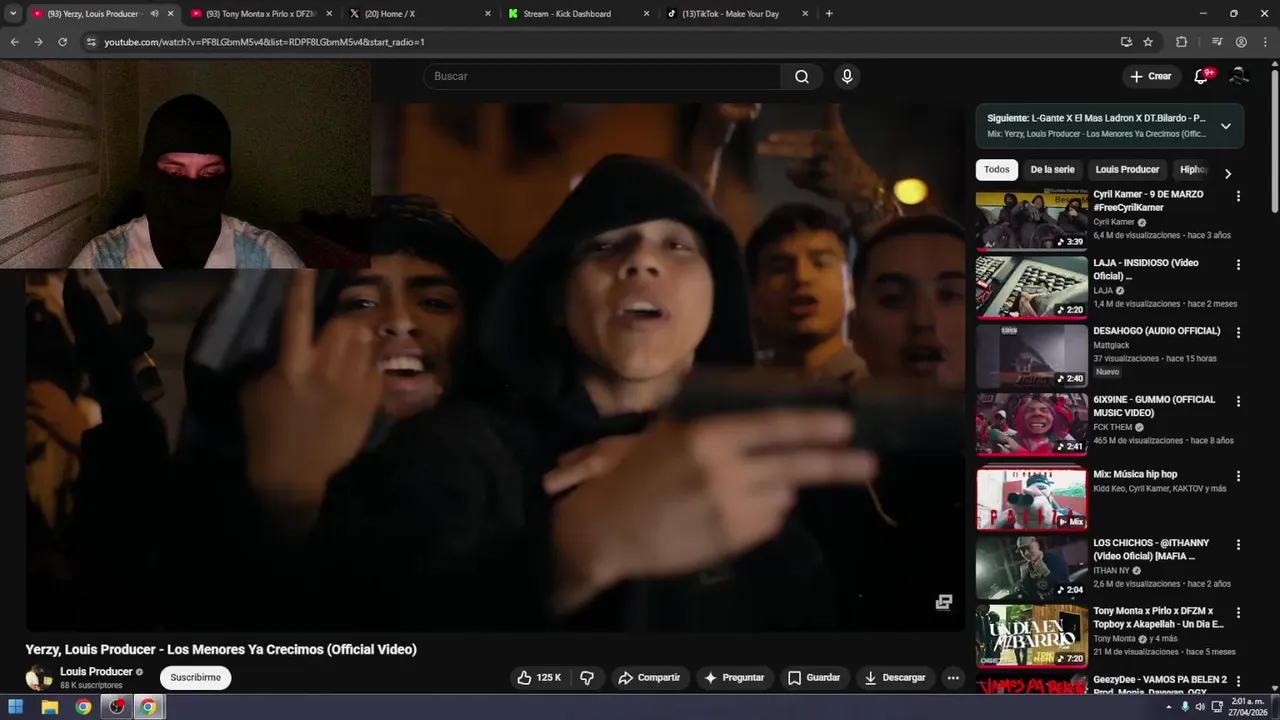Select the De la serie filter chip
Viewport: 1280px width, 720px height.
click(x=1052, y=170)
